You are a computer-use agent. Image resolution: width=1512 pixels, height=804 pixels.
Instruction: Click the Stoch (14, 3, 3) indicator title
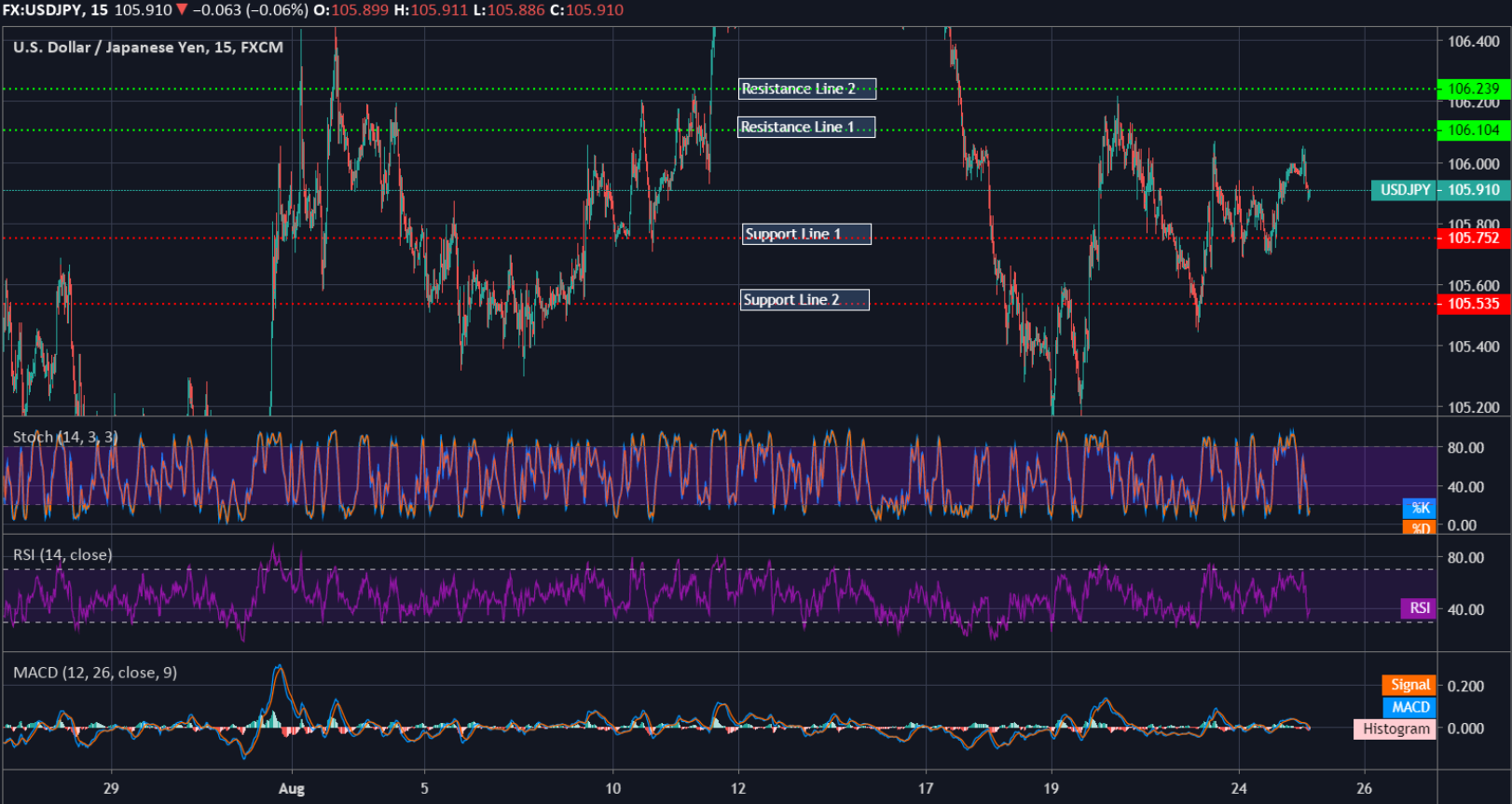[65, 437]
